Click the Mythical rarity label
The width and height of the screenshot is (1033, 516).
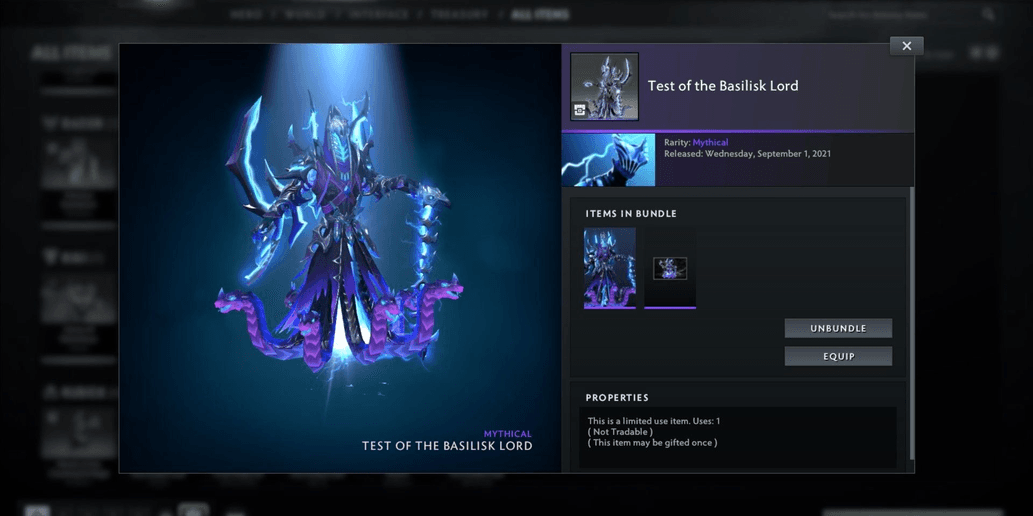710,143
